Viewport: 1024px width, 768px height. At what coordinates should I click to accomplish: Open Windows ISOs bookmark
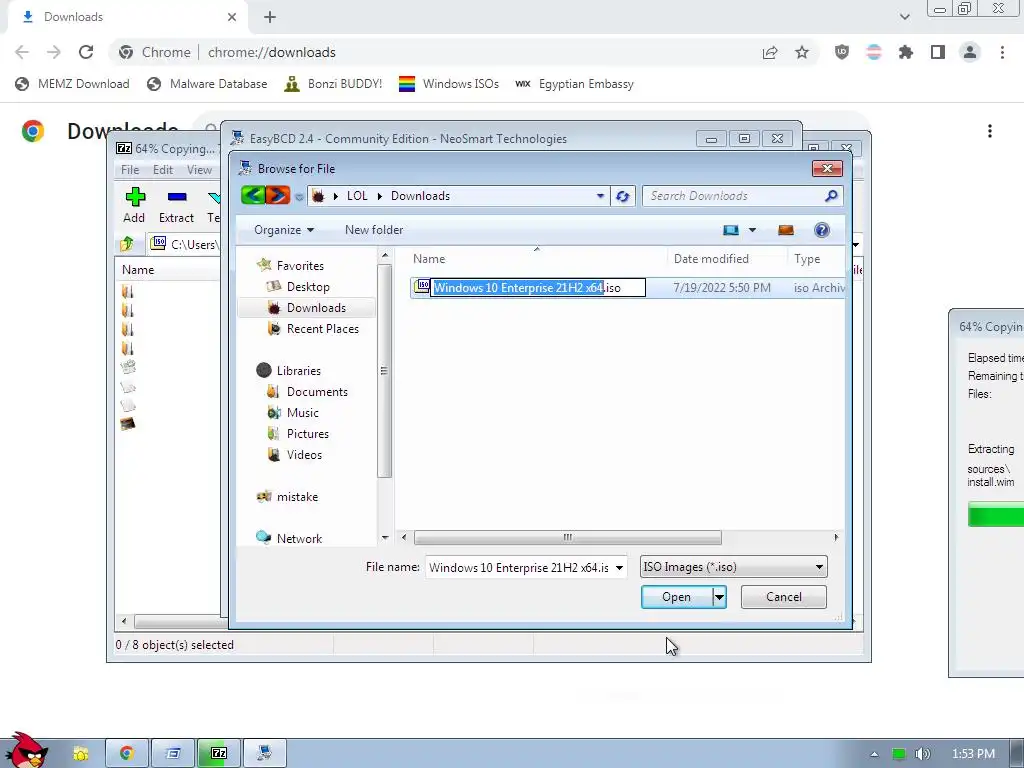pyautogui.click(x=449, y=84)
